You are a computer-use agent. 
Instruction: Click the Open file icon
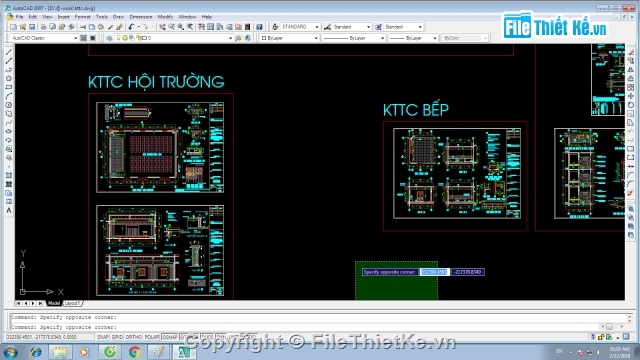click(23, 27)
